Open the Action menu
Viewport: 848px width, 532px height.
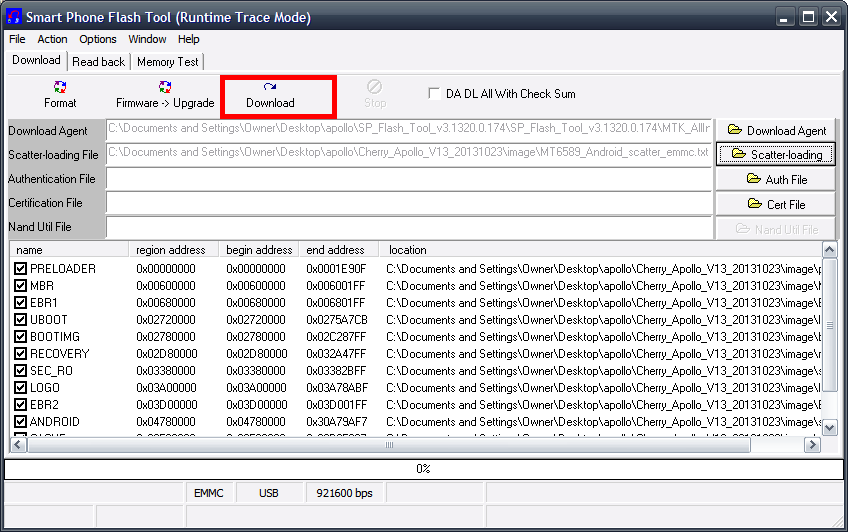[x=52, y=39]
